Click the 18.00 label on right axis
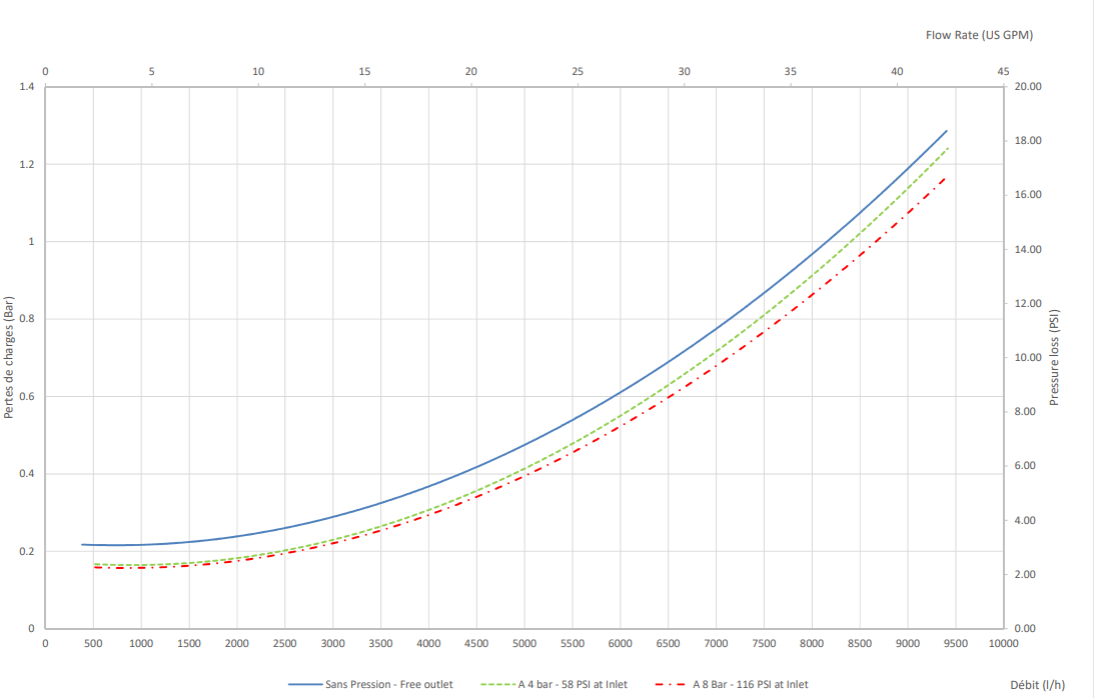The height and width of the screenshot is (698, 1094). point(1027,141)
